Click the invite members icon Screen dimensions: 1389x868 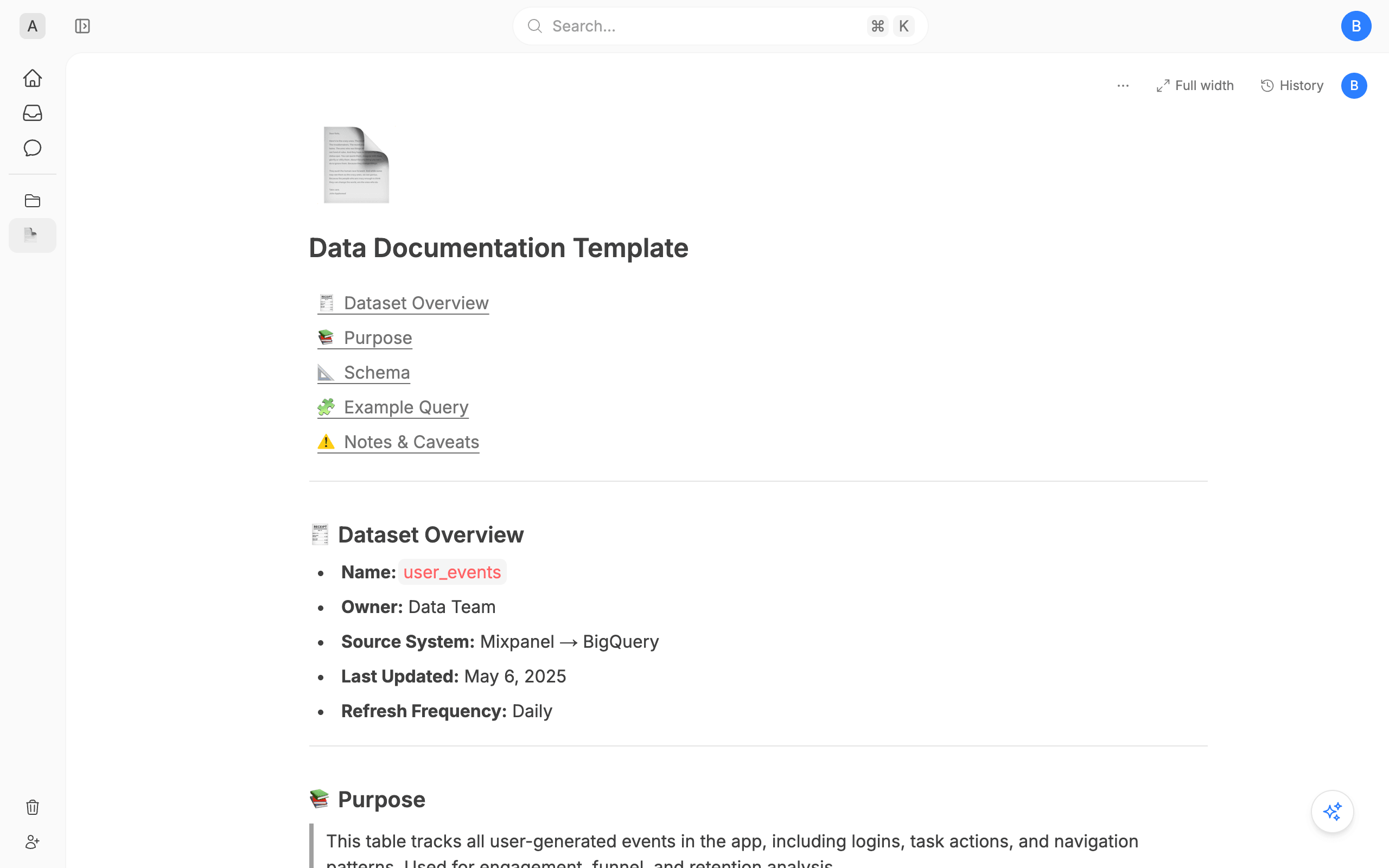(33, 842)
